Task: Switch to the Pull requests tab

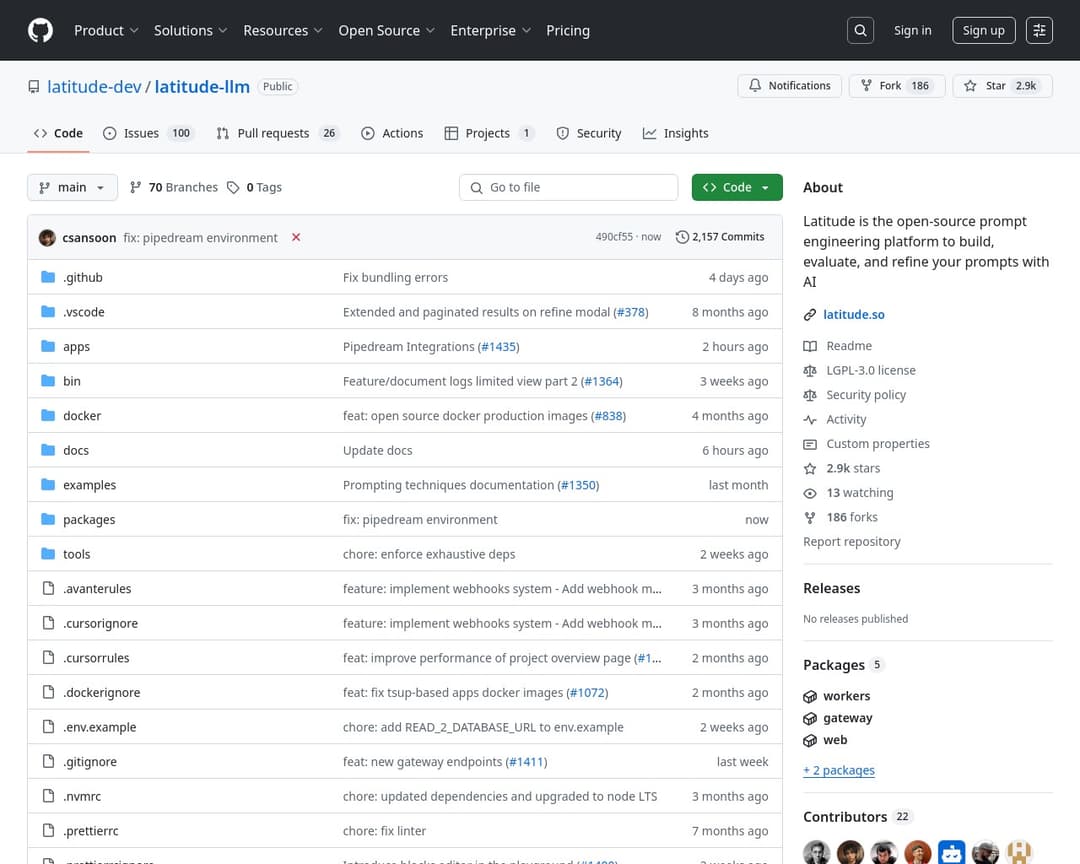Action: [277, 133]
